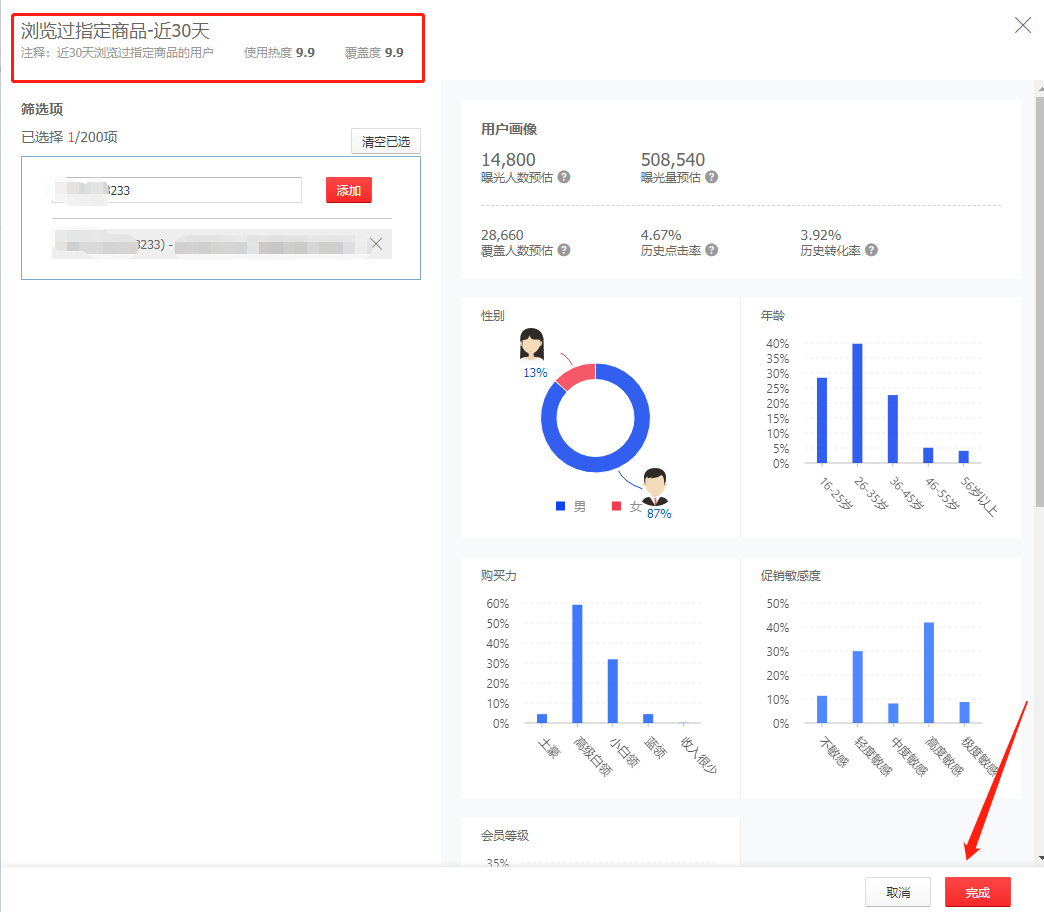Toggle the 男 legend item
The width and height of the screenshot is (1044, 912).
571,507
